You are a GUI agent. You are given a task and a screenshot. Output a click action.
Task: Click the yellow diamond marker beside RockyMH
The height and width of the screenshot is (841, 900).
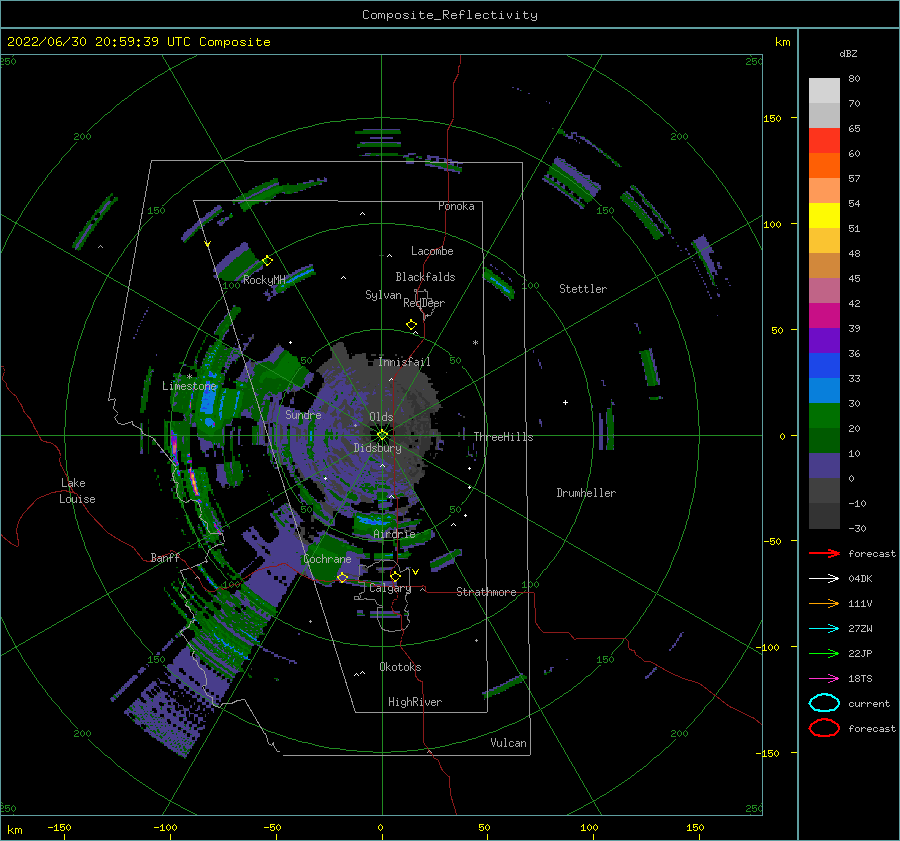267,261
